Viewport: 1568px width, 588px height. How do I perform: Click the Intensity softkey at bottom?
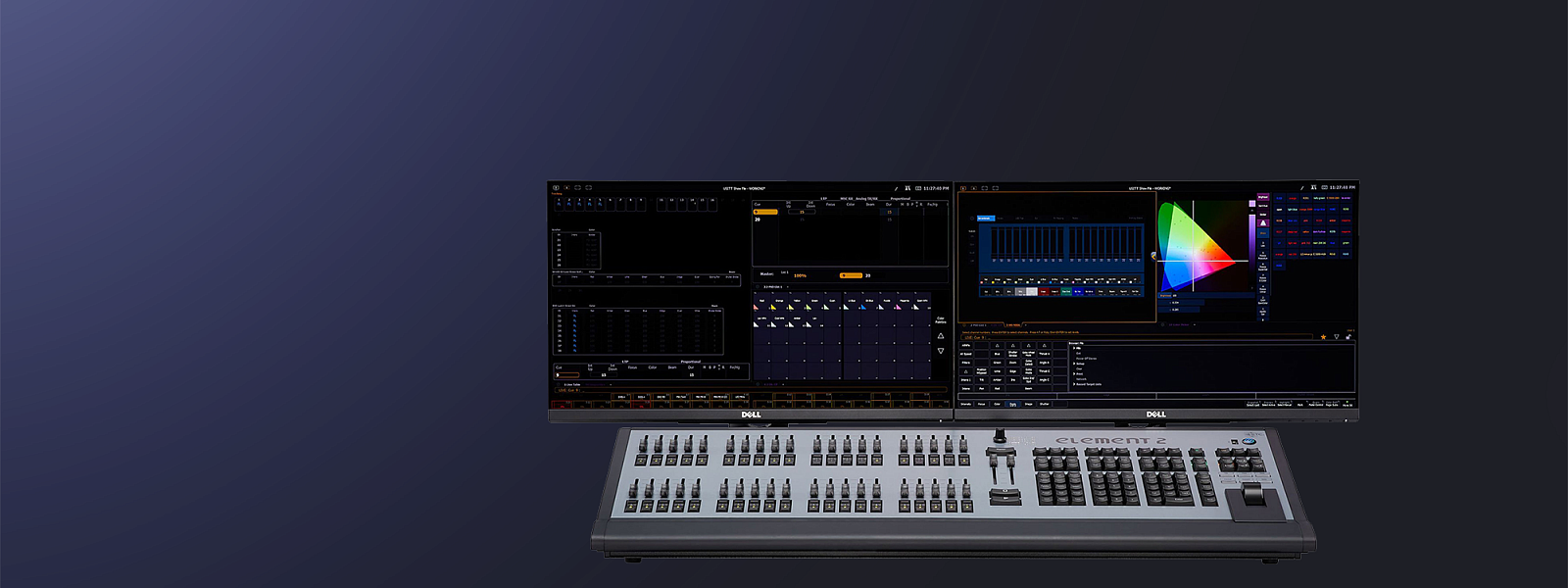[x=965, y=404]
